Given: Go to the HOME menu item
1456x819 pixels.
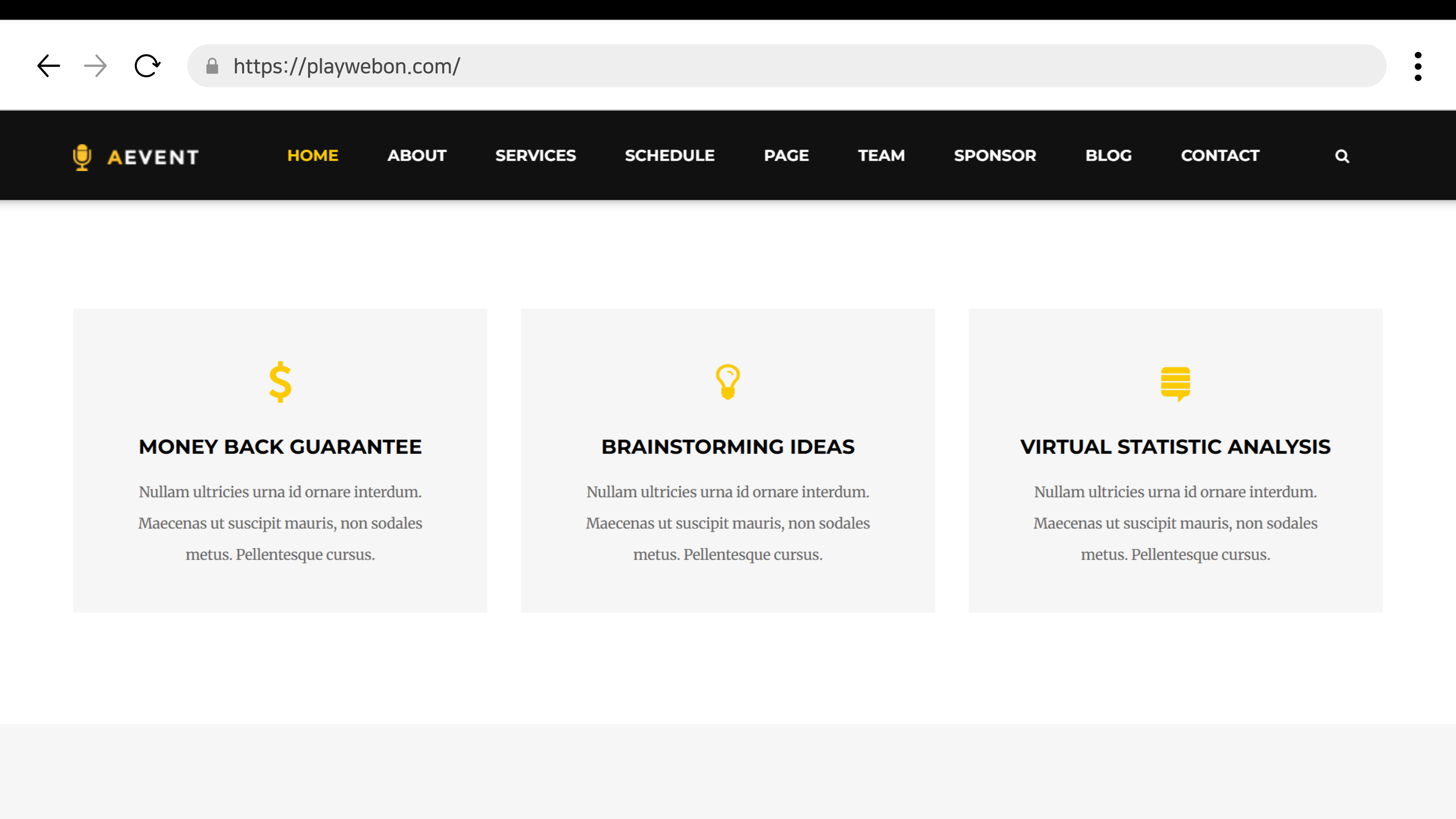Looking at the screenshot, I should click(x=312, y=155).
